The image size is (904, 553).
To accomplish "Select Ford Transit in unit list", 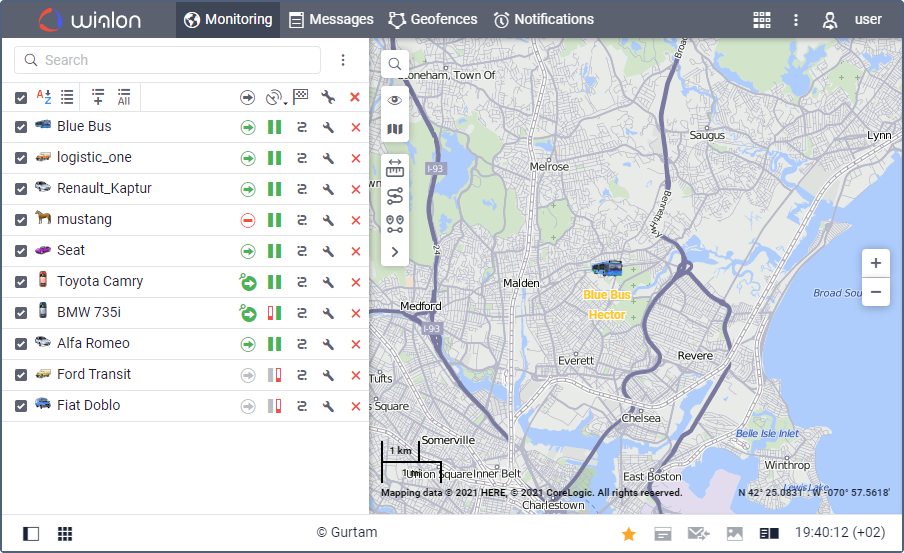I will [x=94, y=374].
